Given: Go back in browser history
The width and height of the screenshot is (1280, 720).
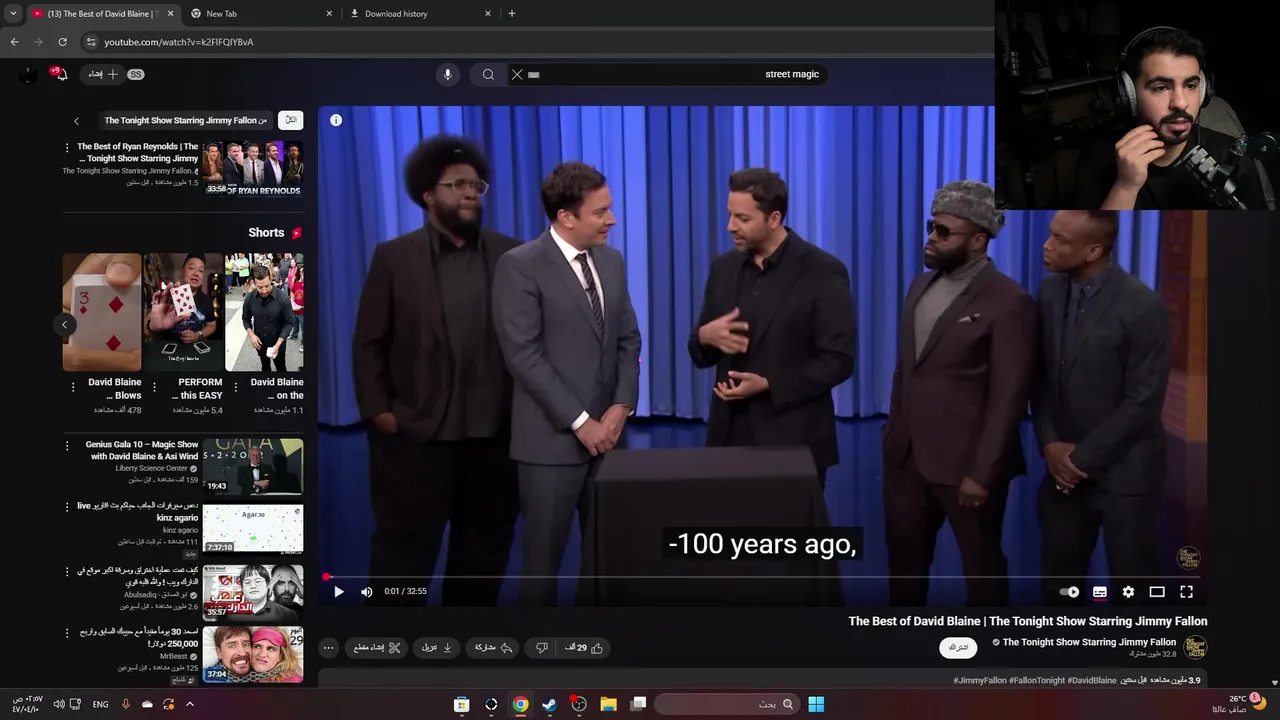Looking at the screenshot, I should 14,42.
